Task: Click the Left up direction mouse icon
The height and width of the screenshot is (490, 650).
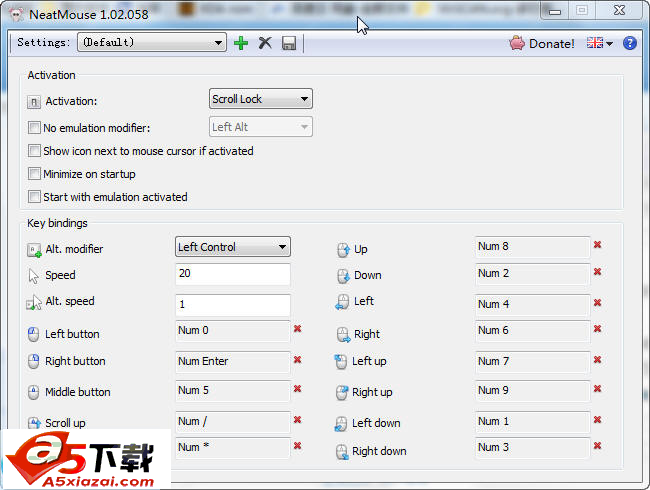Action: pyautogui.click(x=340, y=361)
